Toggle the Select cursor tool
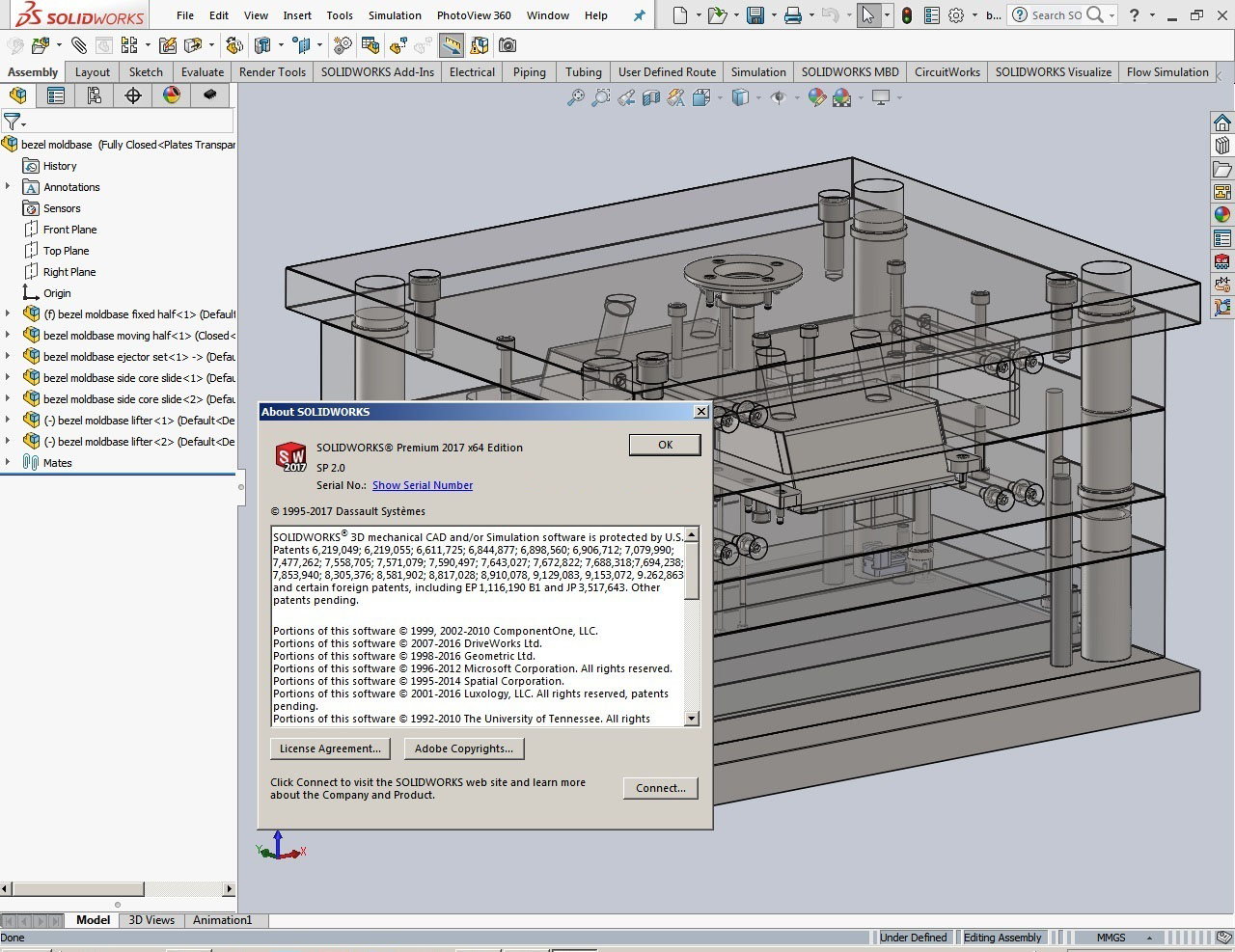Image resolution: width=1235 pixels, height=952 pixels. 868,15
